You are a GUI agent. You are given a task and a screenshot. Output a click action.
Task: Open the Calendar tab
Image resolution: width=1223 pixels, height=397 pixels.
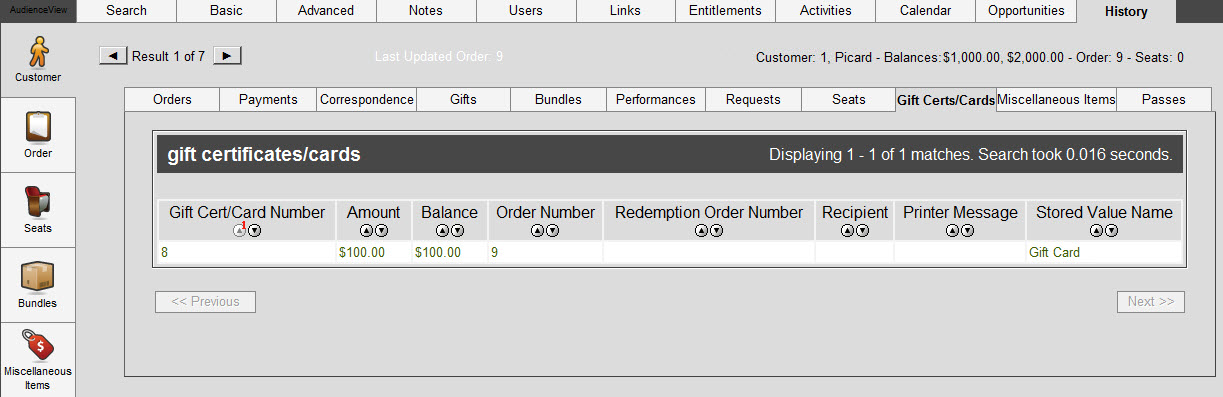[x=925, y=11]
